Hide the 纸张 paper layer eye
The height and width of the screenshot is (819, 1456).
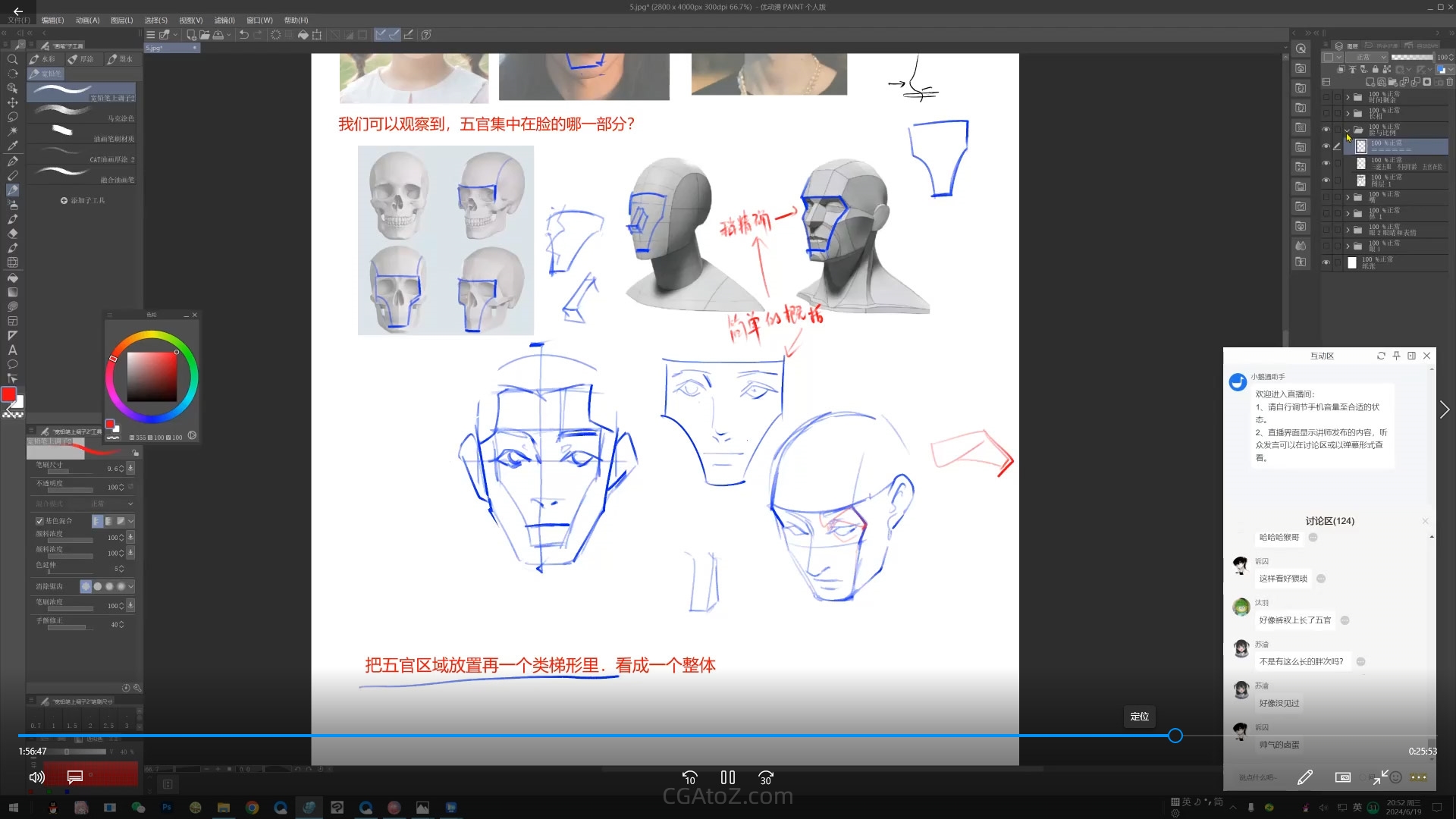click(x=1326, y=262)
